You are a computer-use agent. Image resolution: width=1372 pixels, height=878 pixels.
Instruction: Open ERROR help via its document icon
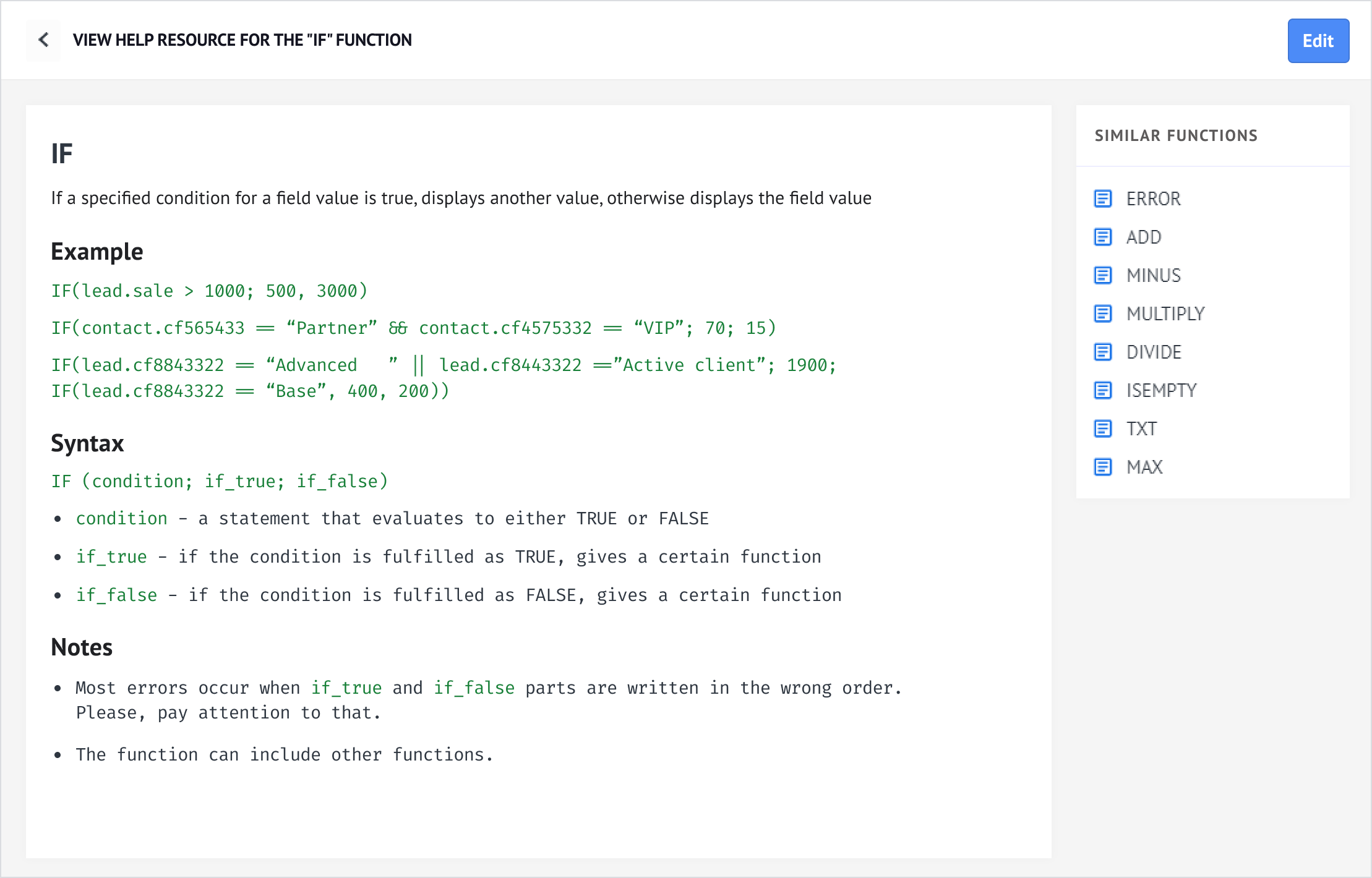(x=1103, y=199)
